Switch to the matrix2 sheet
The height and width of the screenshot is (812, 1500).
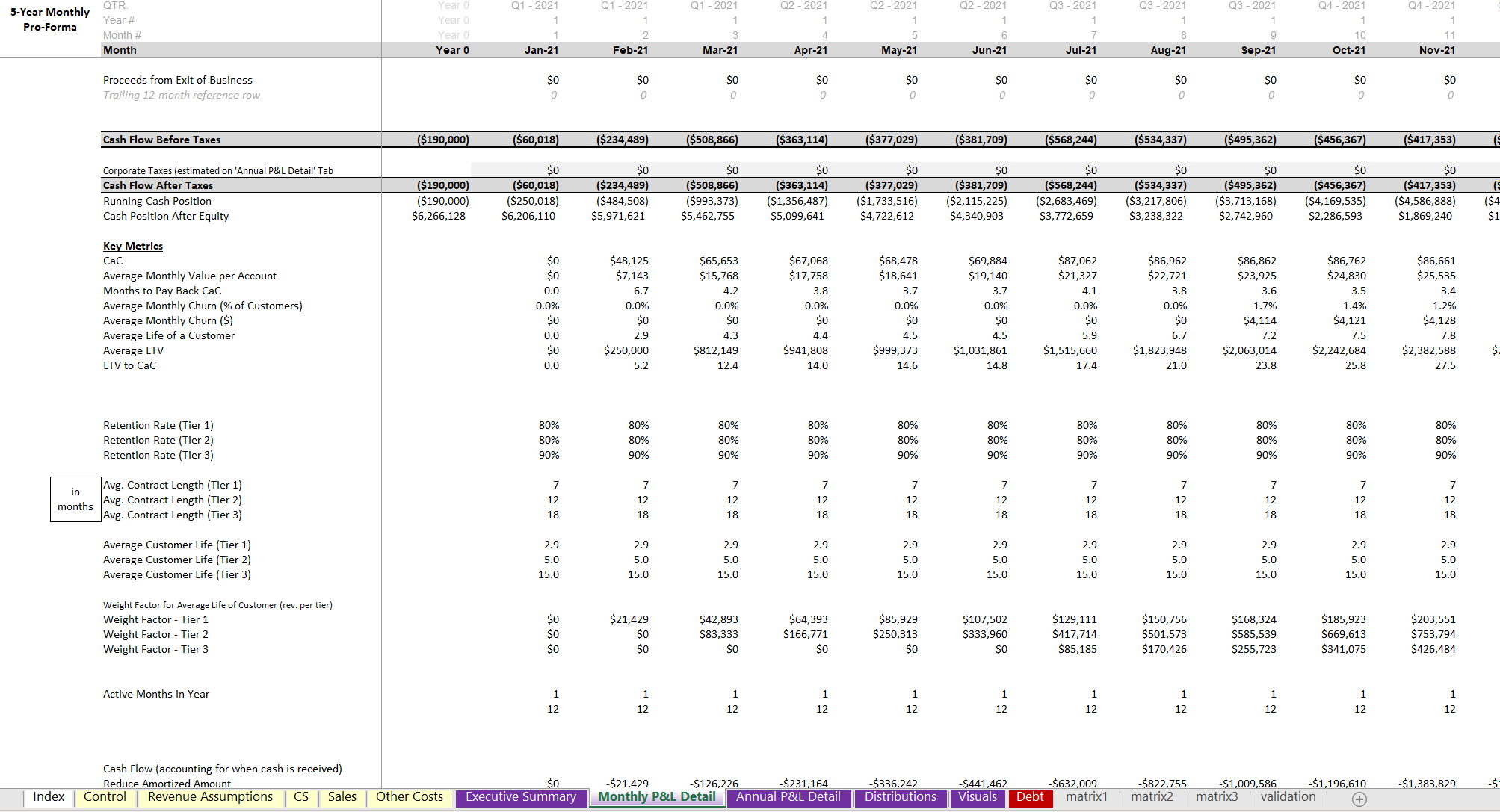(x=1151, y=797)
